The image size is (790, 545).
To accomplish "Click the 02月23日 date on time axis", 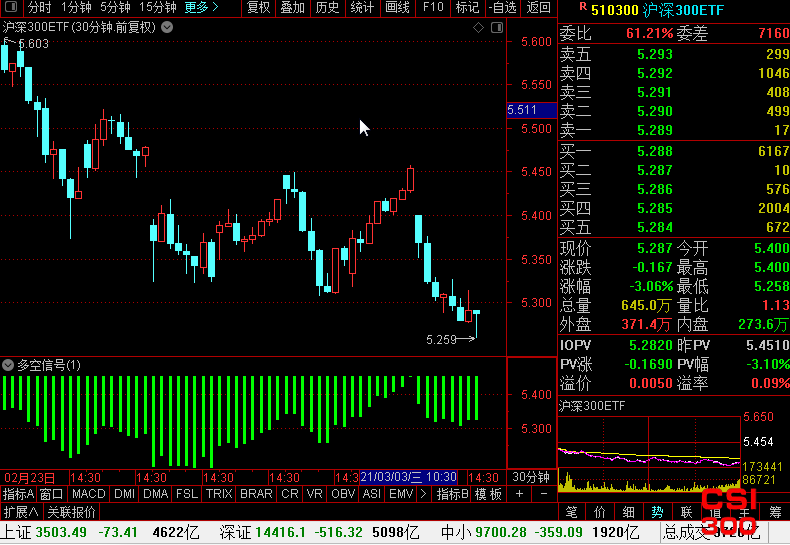I will tap(29, 477).
